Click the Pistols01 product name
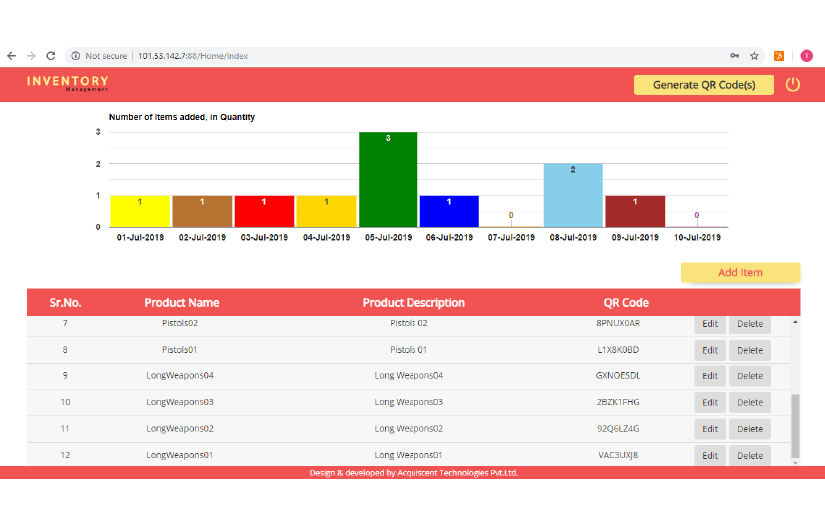This screenshot has width=825, height=525. (x=179, y=350)
